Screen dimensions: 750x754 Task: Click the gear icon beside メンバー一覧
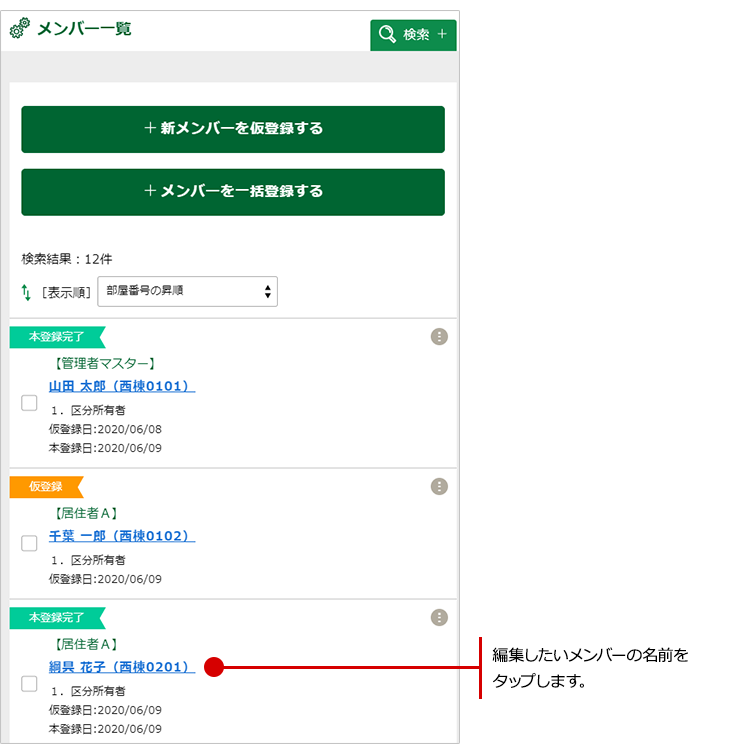tap(20, 30)
